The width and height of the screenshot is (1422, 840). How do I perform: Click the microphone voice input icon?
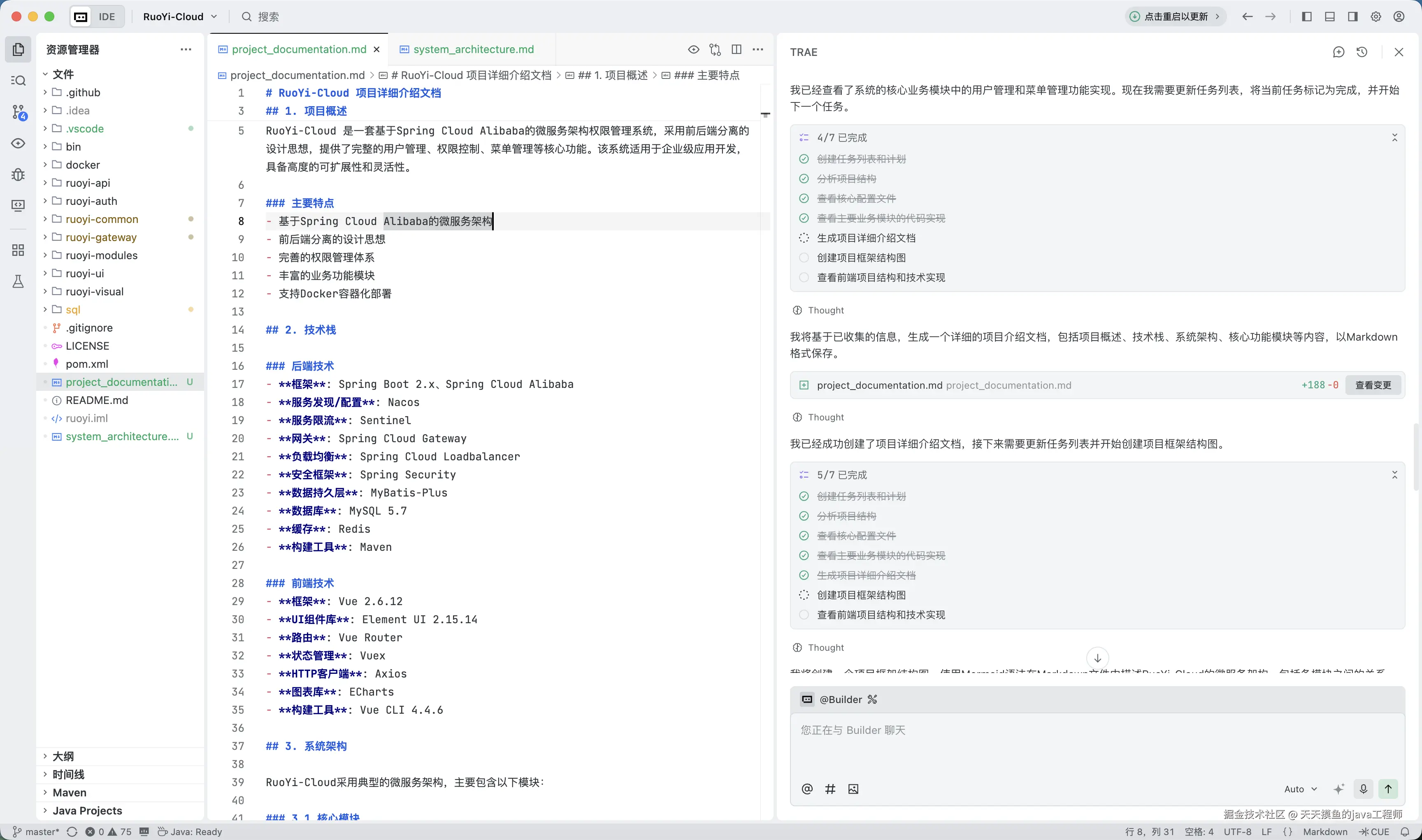(x=1364, y=789)
